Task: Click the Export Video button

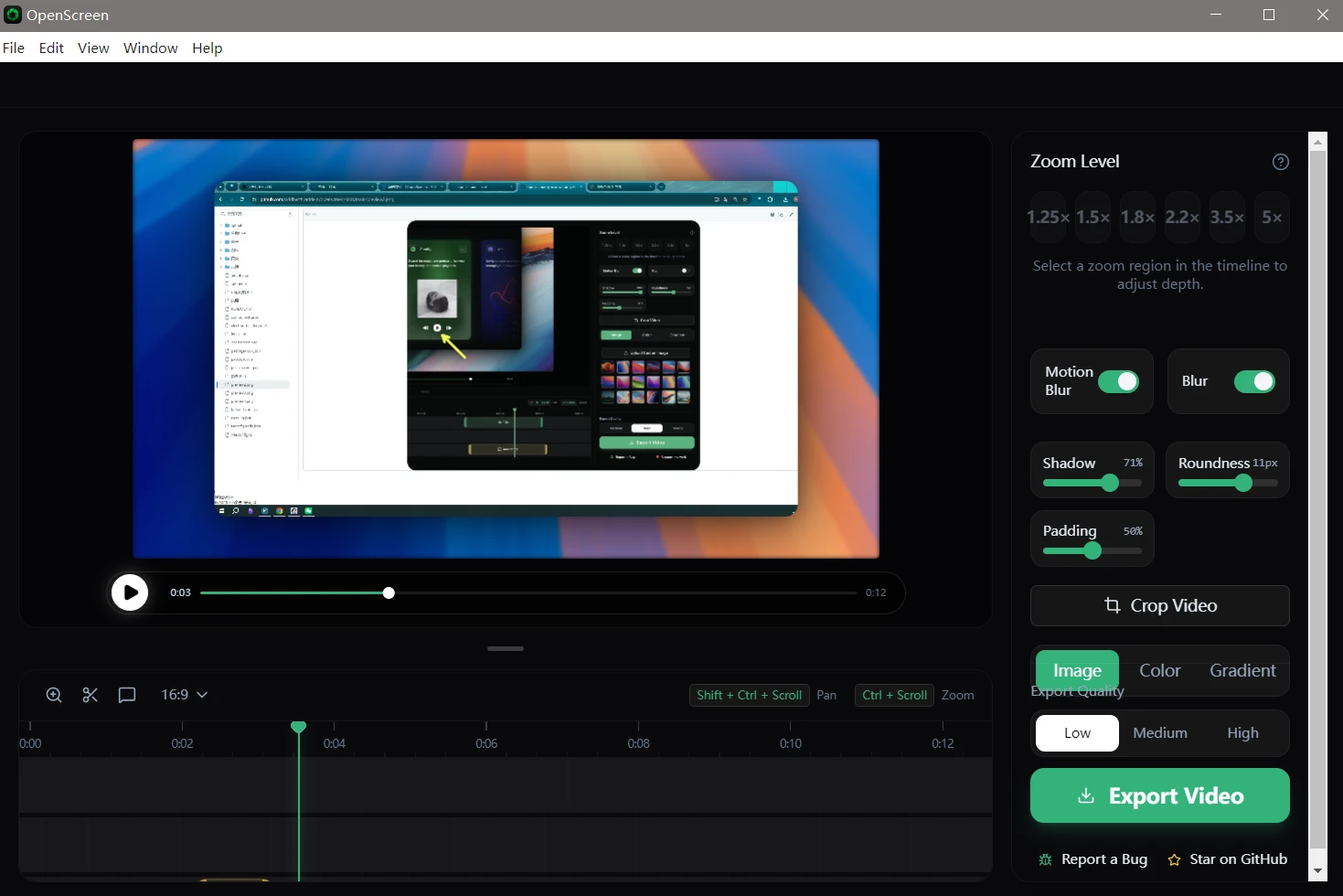Action: click(x=1159, y=795)
